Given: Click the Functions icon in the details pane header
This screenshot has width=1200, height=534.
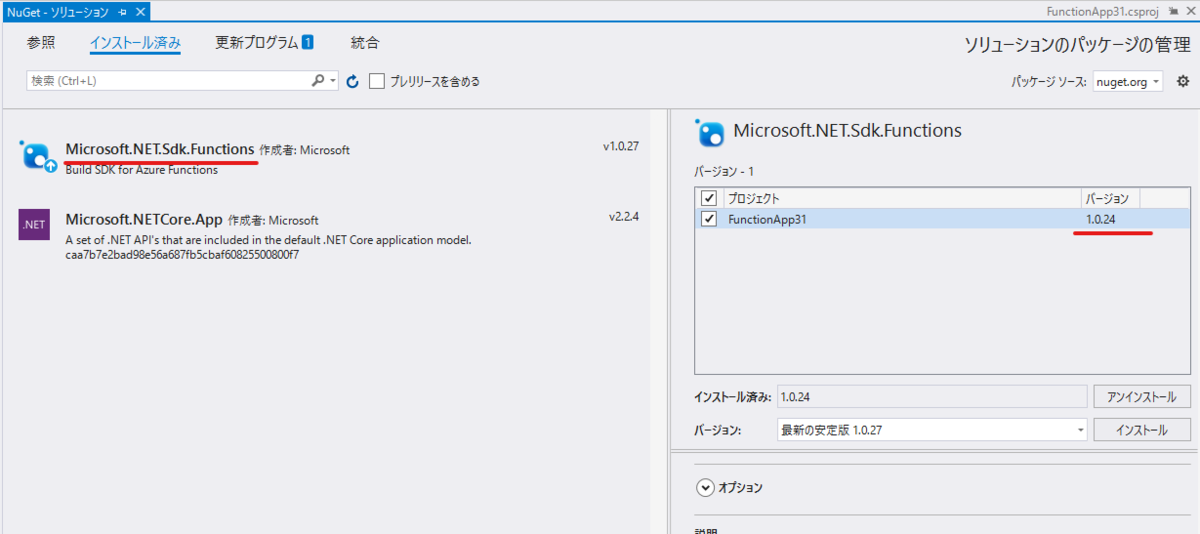Looking at the screenshot, I should point(711,133).
